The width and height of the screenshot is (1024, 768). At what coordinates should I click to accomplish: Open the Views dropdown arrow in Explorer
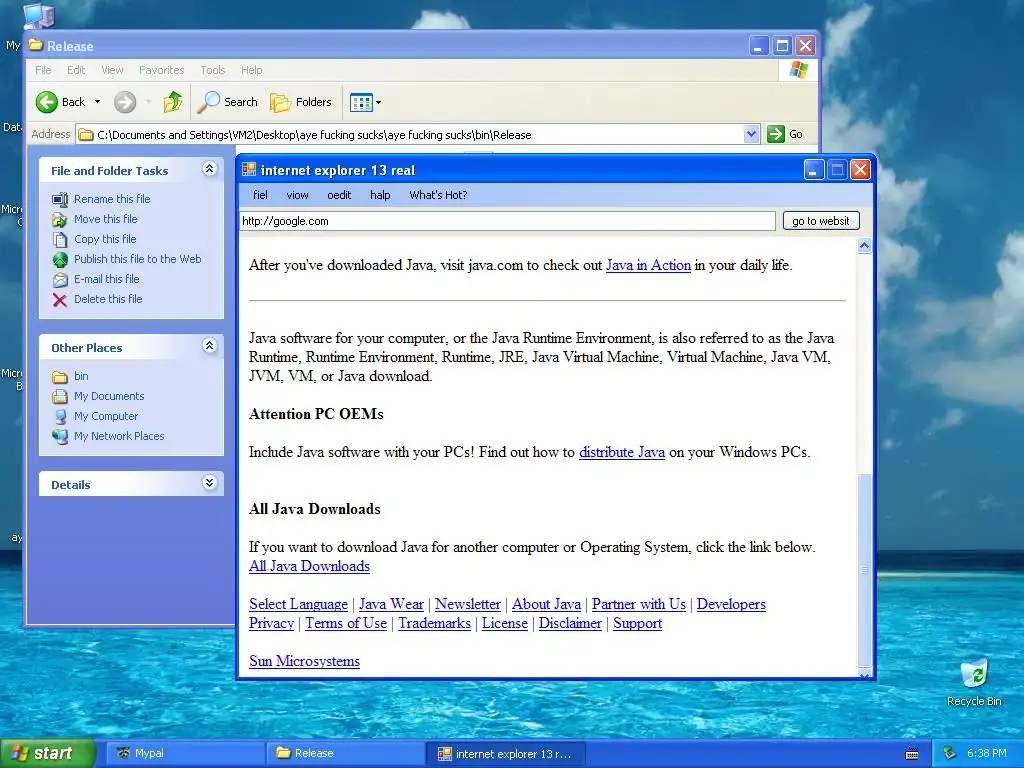378,103
